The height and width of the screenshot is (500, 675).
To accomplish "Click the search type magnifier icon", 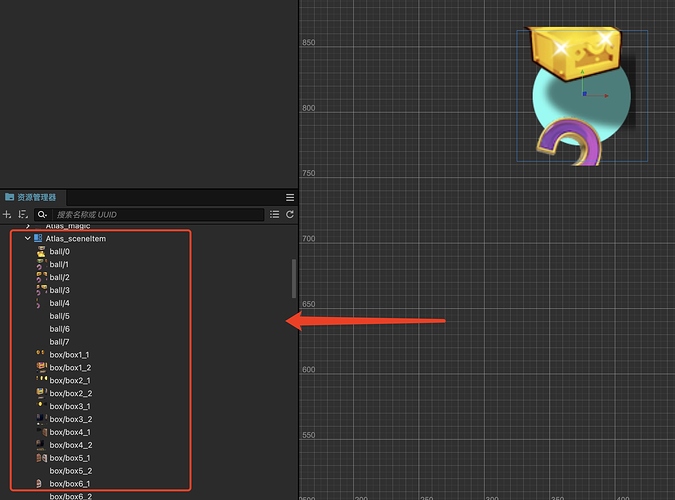I will [x=42, y=214].
